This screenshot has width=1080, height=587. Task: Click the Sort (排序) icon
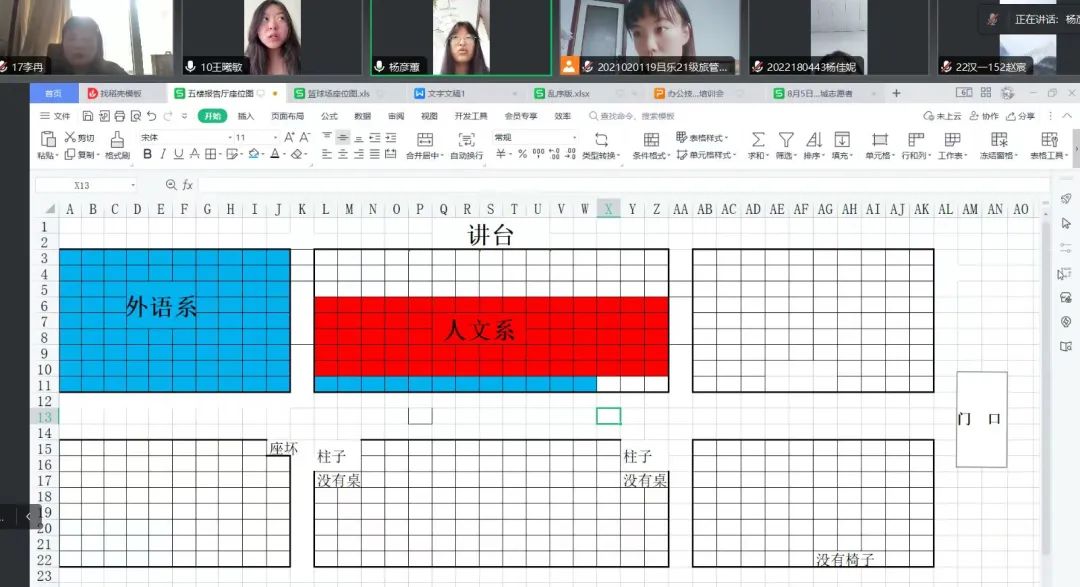813,140
